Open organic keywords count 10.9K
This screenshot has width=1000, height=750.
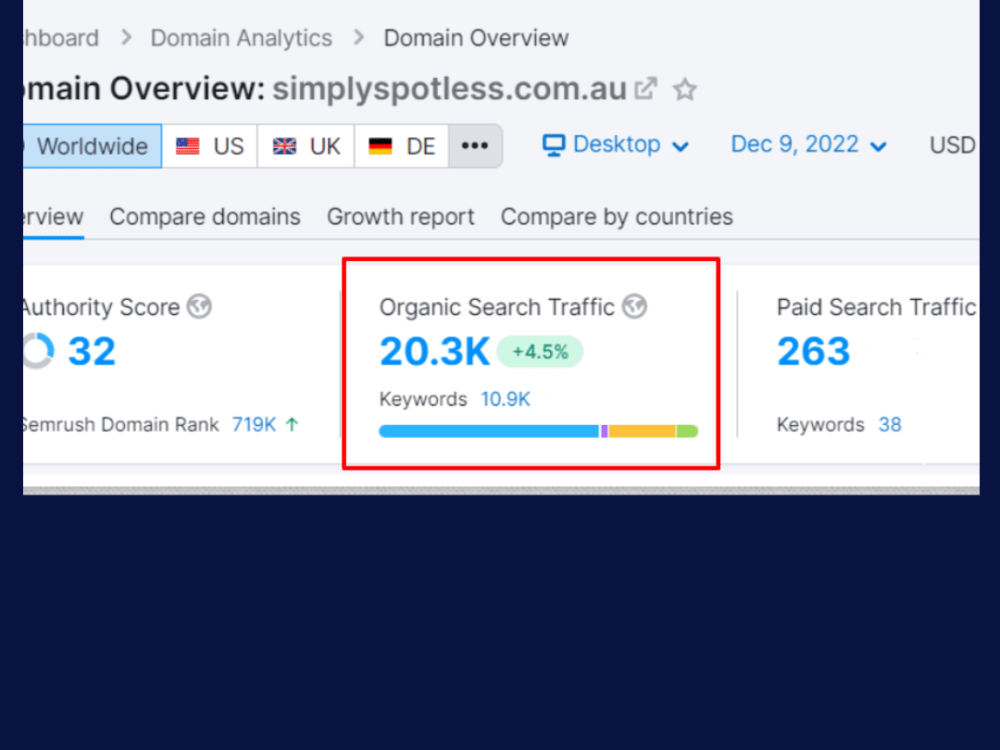(x=505, y=399)
